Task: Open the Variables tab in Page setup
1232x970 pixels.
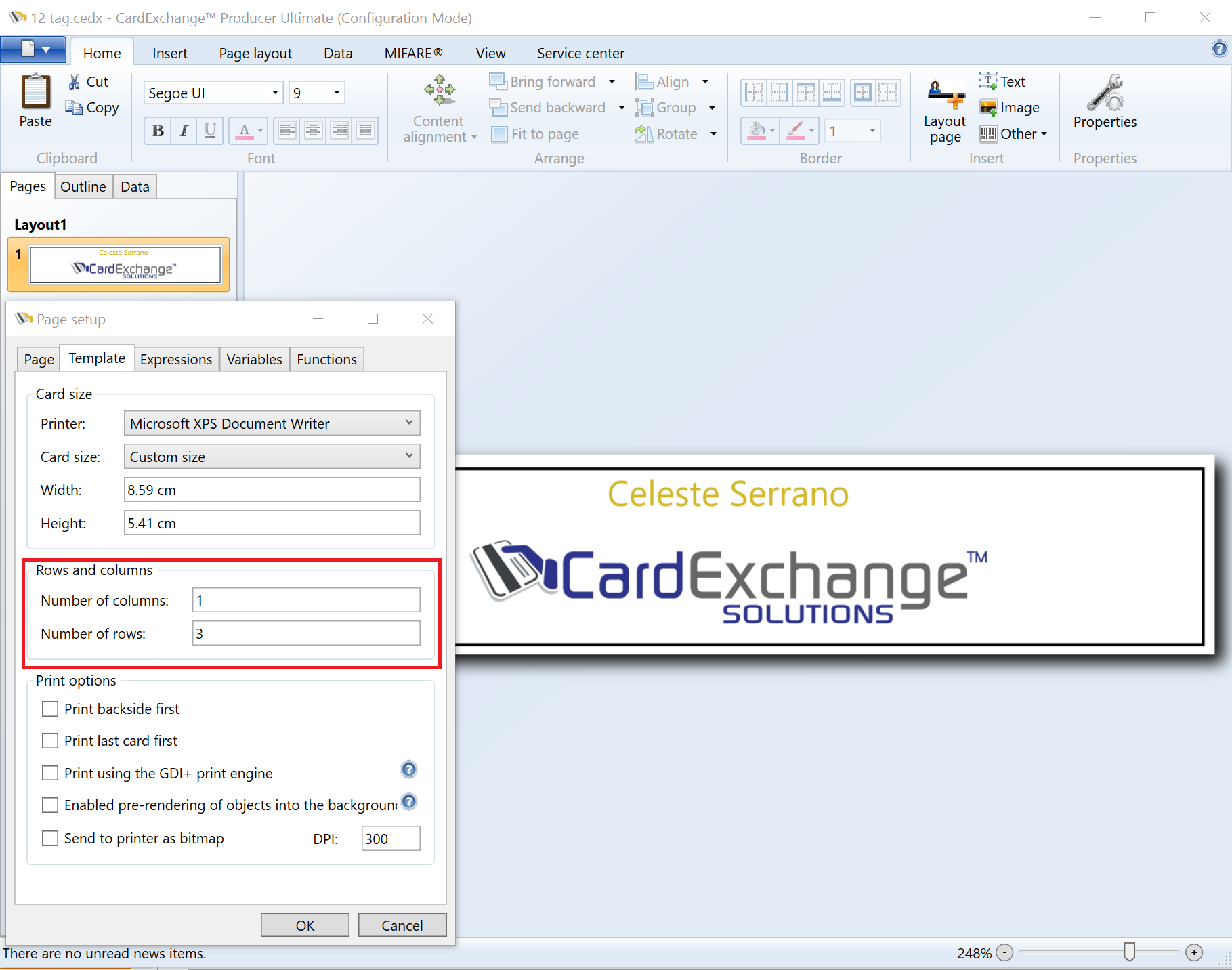Action: pyautogui.click(x=255, y=360)
